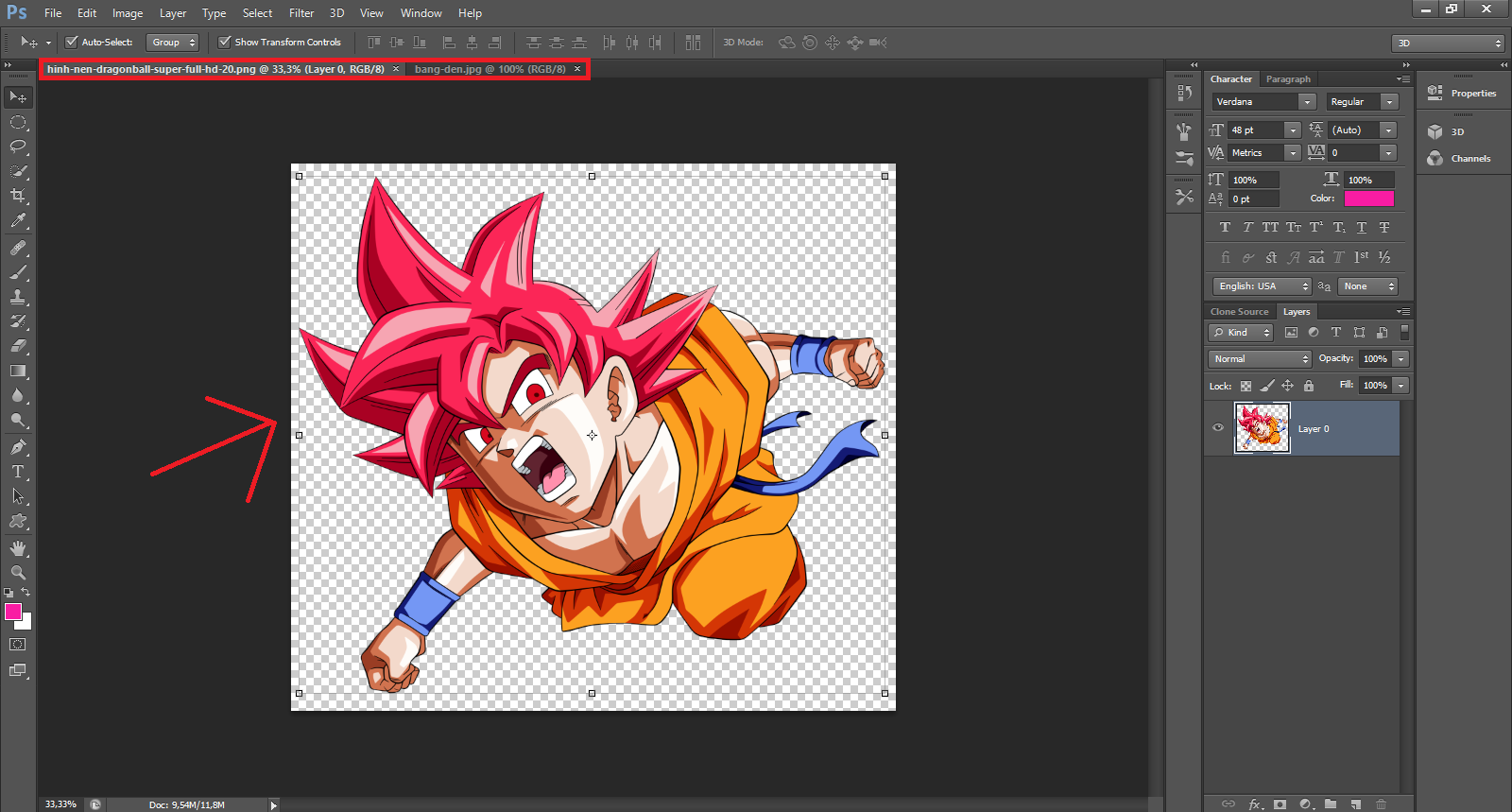The height and width of the screenshot is (812, 1512).
Task: Open the Window menu
Action: [x=421, y=13]
